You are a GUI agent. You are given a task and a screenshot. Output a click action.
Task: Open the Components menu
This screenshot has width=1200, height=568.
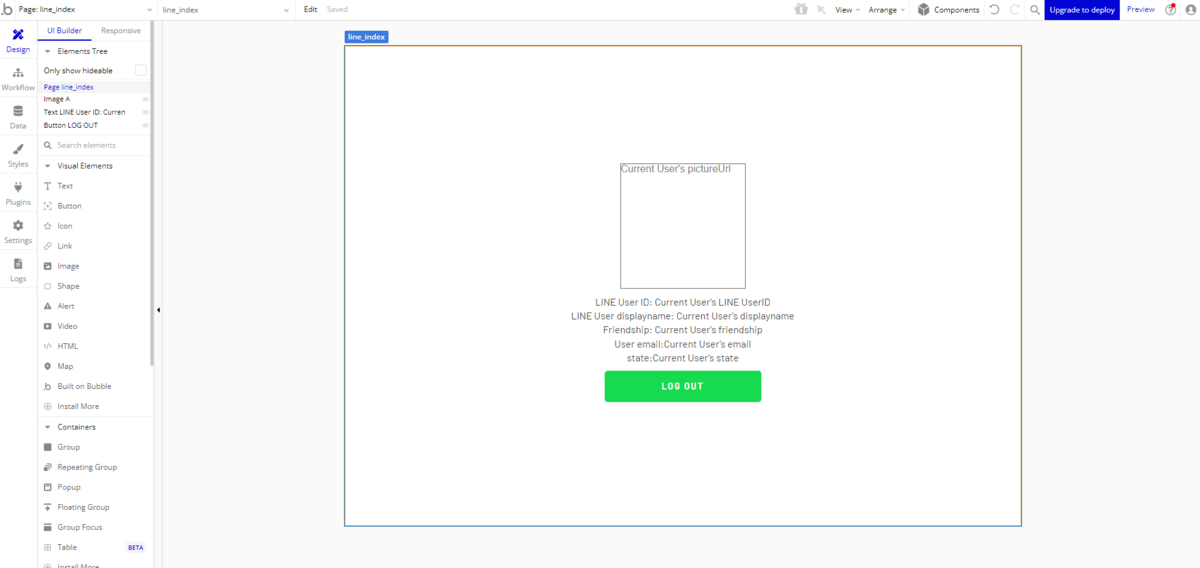click(x=949, y=9)
